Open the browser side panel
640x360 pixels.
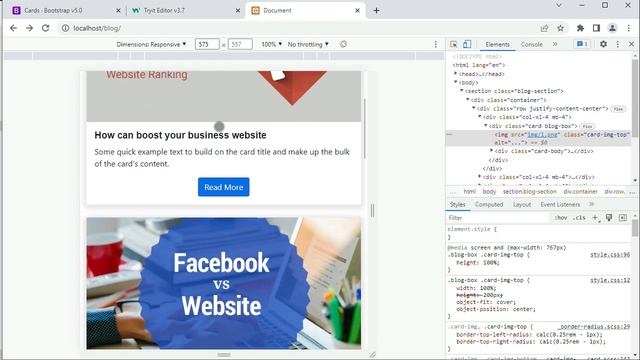click(x=596, y=28)
